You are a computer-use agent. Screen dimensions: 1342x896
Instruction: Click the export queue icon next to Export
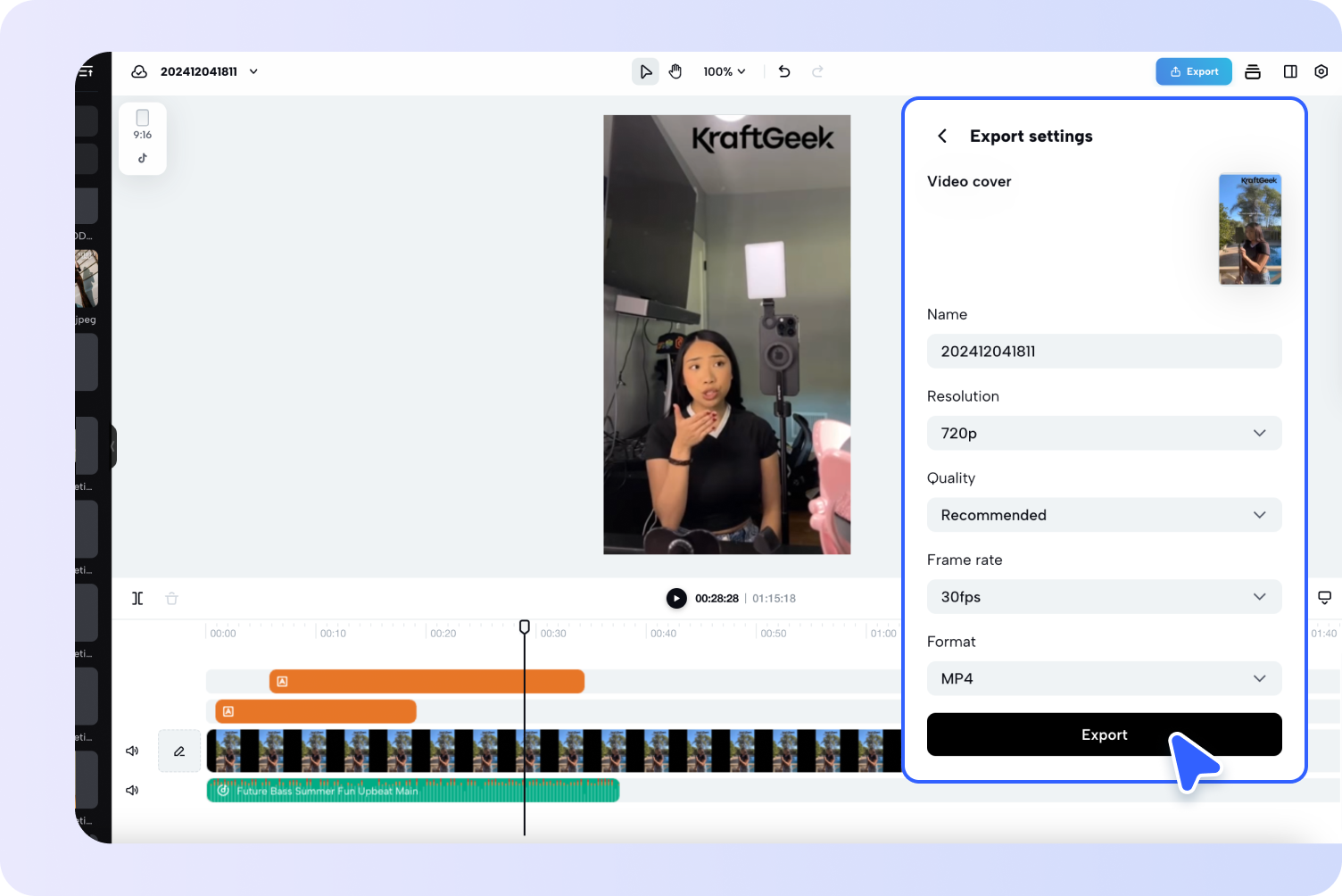coord(1253,71)
